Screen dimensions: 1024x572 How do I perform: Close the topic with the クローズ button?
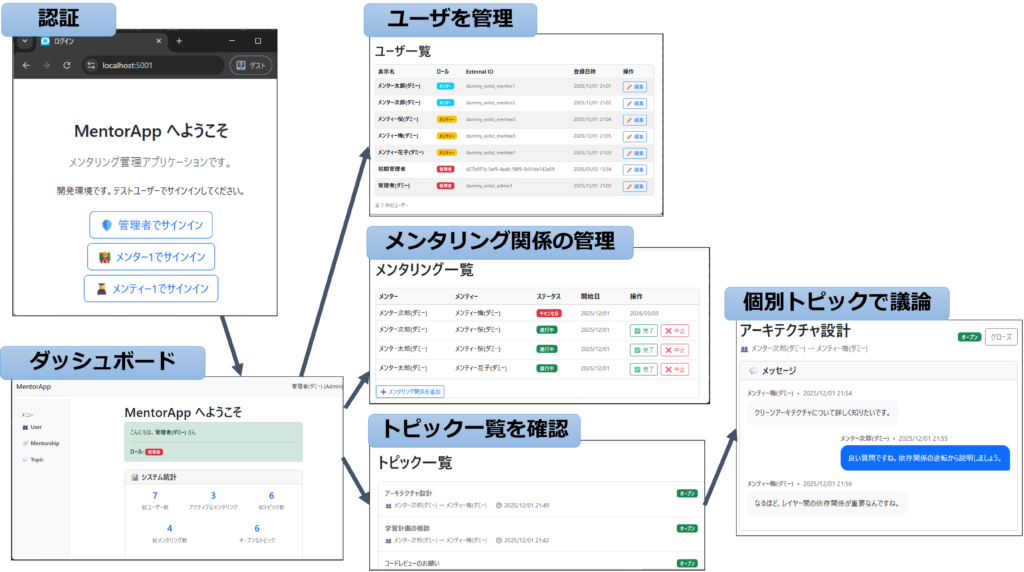tap(1001, 337)
